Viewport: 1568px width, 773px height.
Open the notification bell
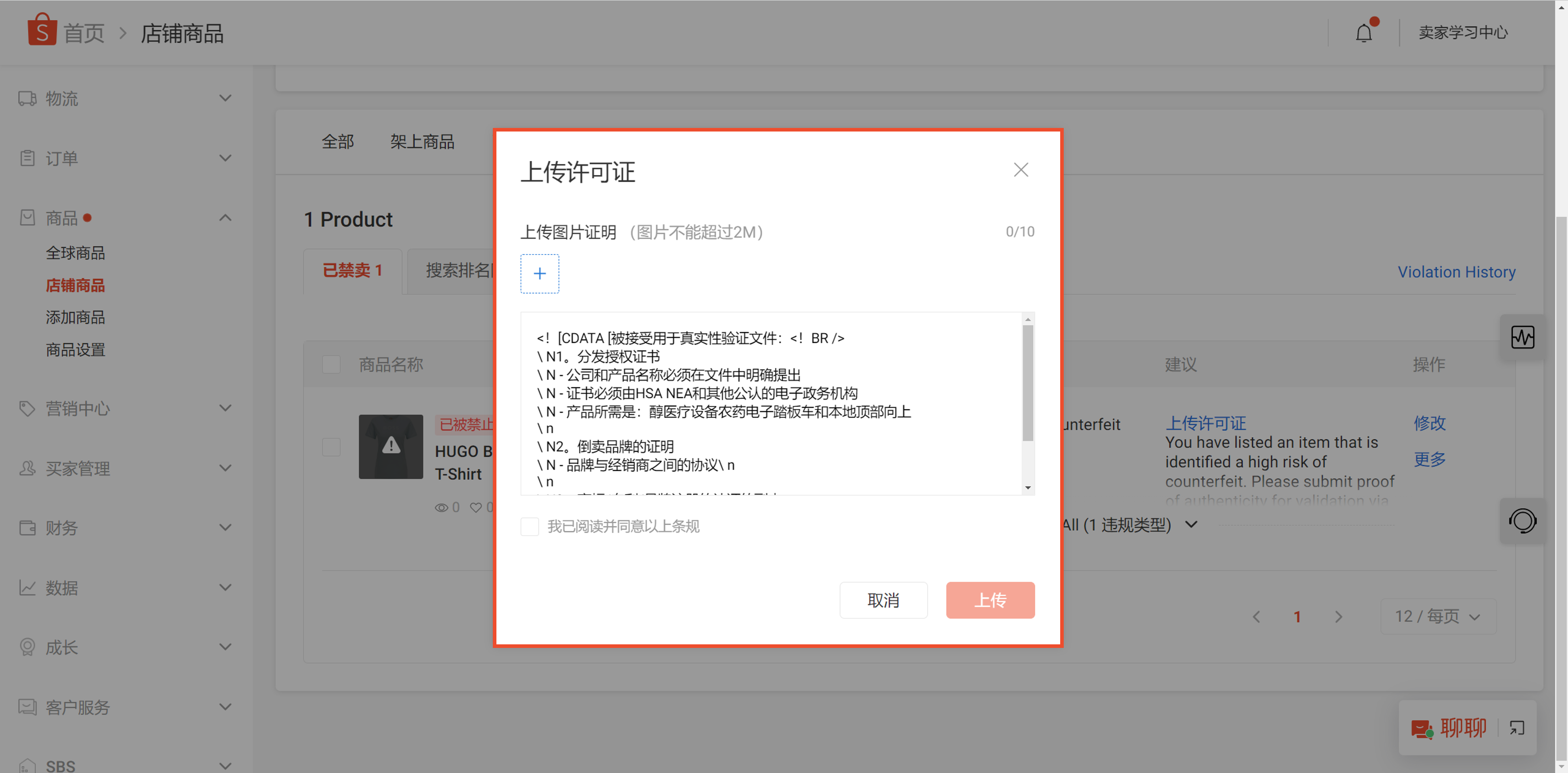(1363, 33)
